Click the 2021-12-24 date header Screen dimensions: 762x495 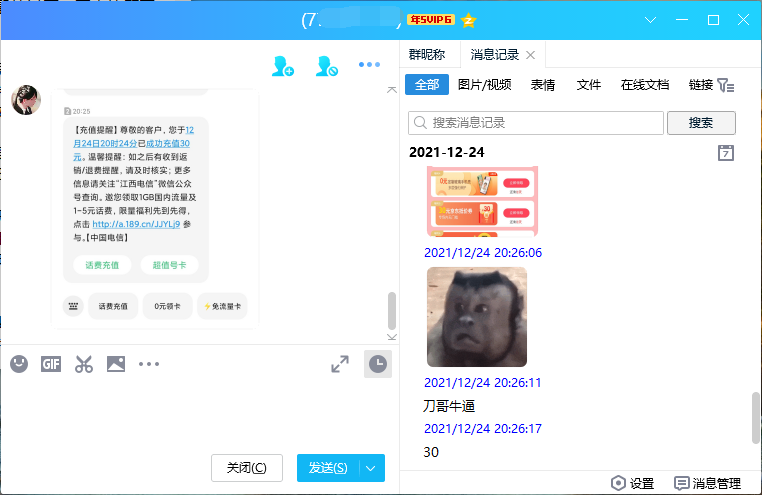click(x=447, y=152)
